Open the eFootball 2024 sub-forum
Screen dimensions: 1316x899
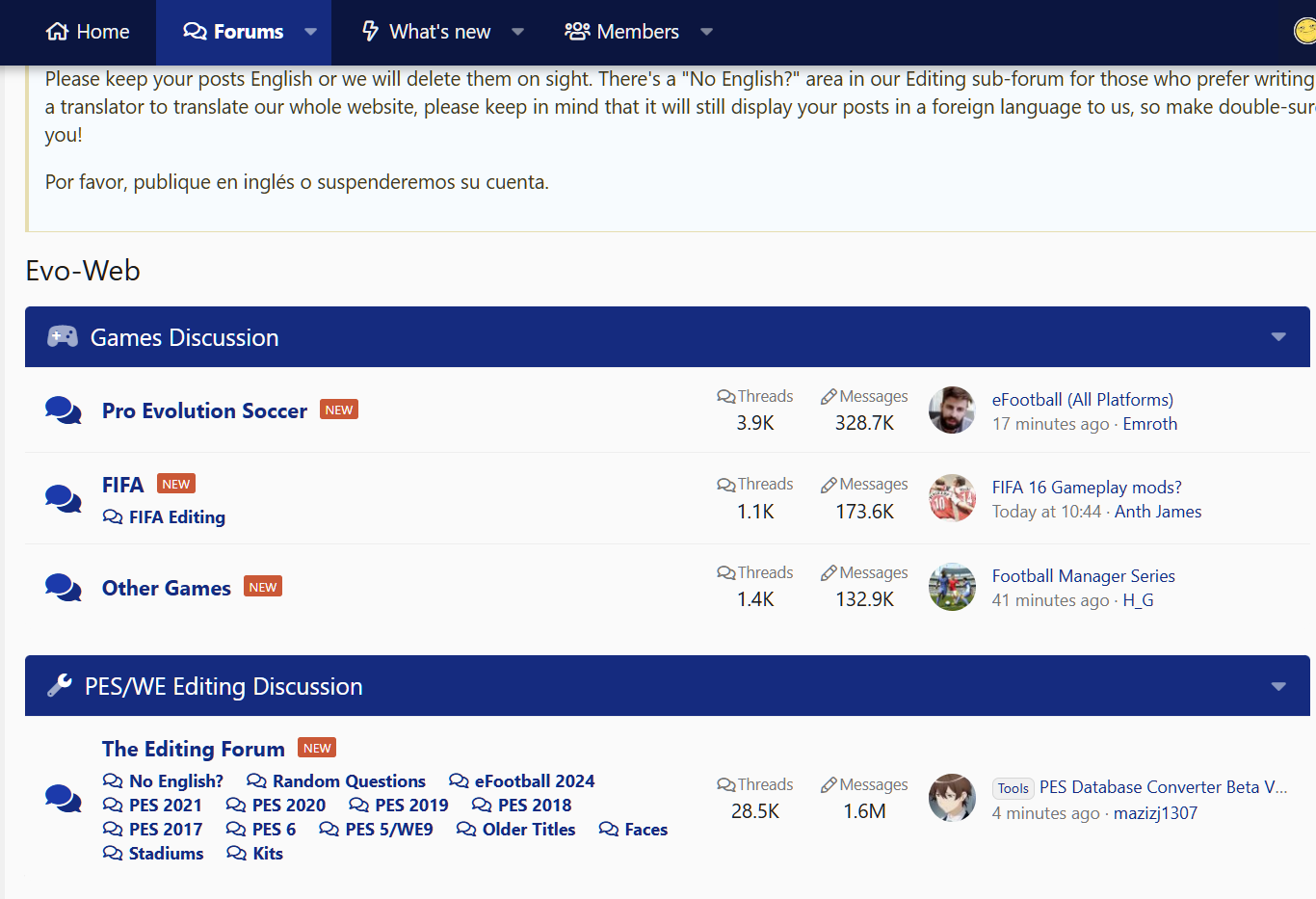535,781
